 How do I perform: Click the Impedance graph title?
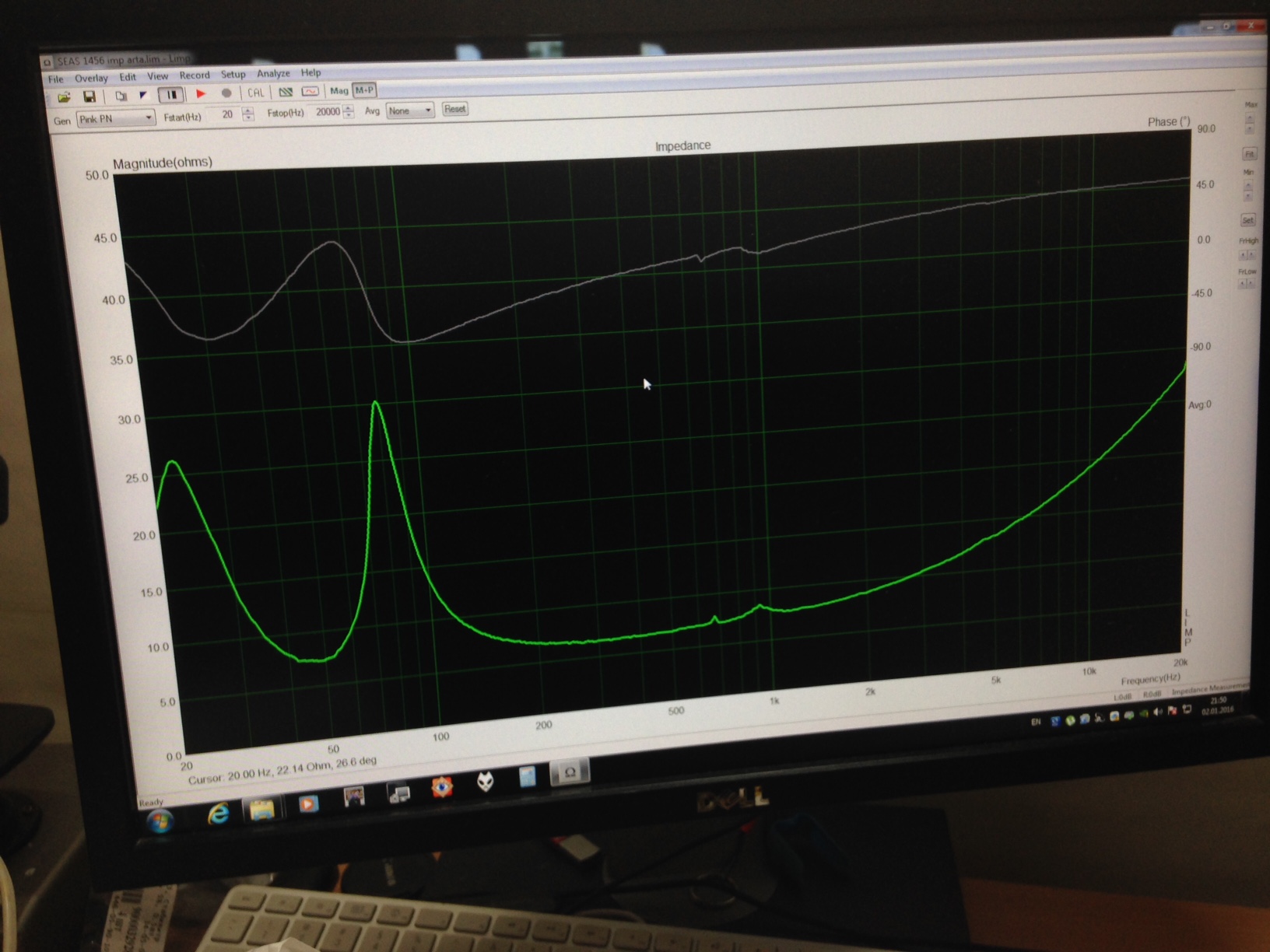[x=682, y=146]
